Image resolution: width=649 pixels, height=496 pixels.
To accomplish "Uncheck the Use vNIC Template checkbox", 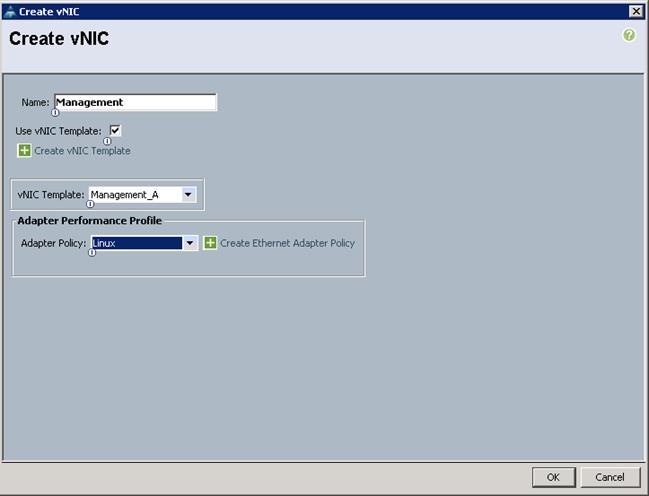I will [x=115, y=130].
